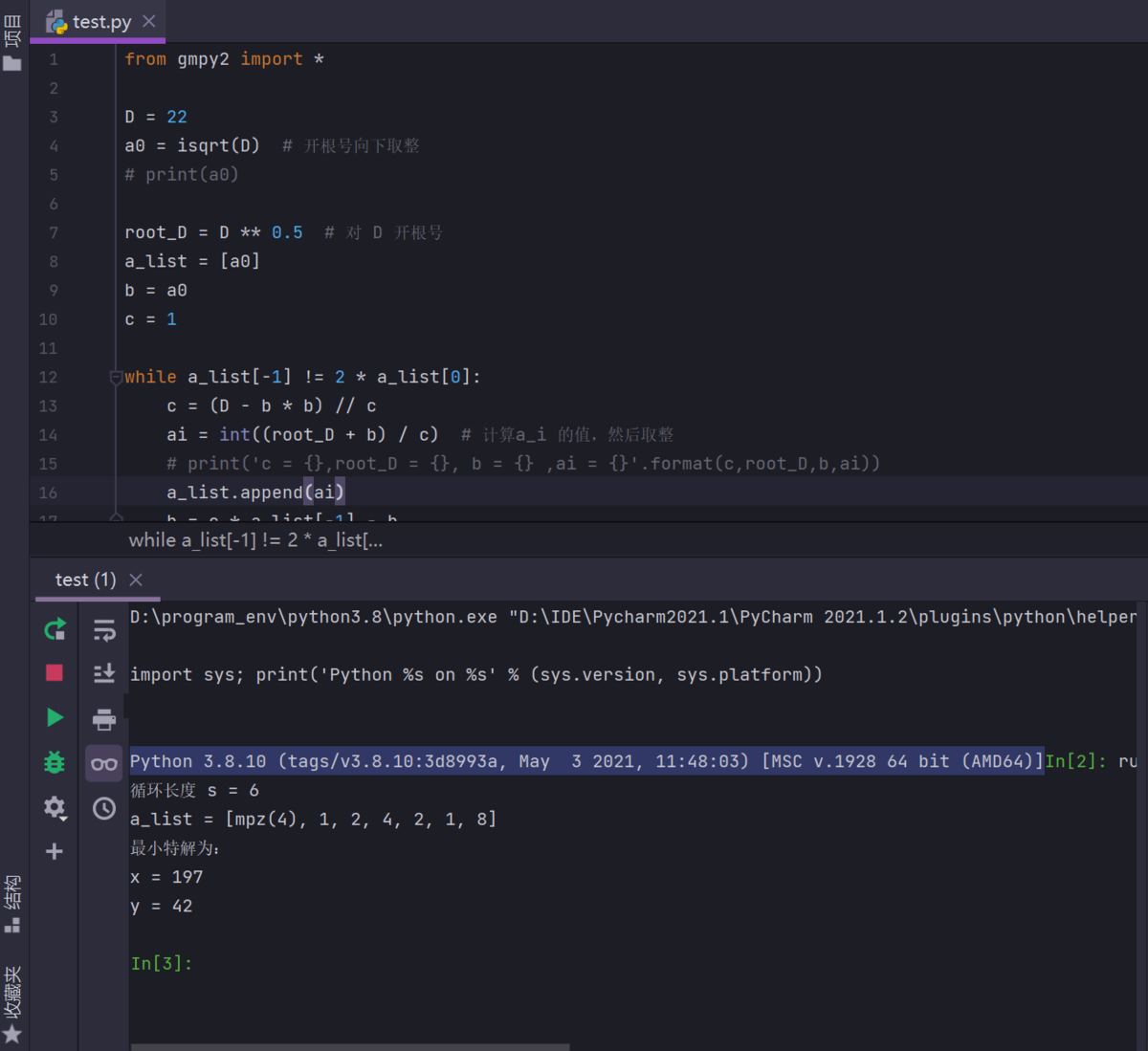Open the Favorites star sidebar icon
This screenshot has width=1148, height=1051.
tap(12, 1034)
